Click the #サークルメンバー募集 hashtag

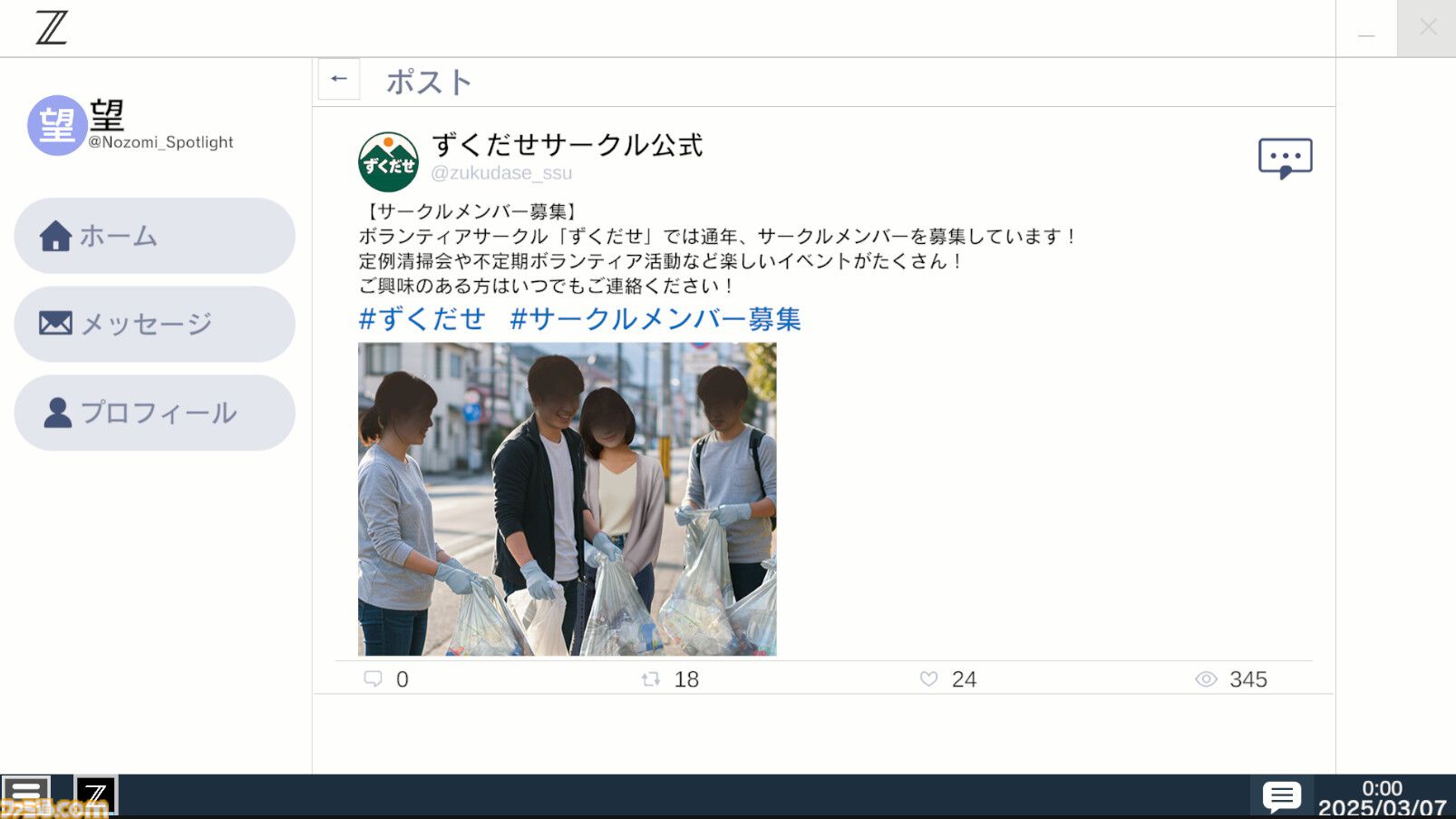pyautogui.click(x=655, y=319)
